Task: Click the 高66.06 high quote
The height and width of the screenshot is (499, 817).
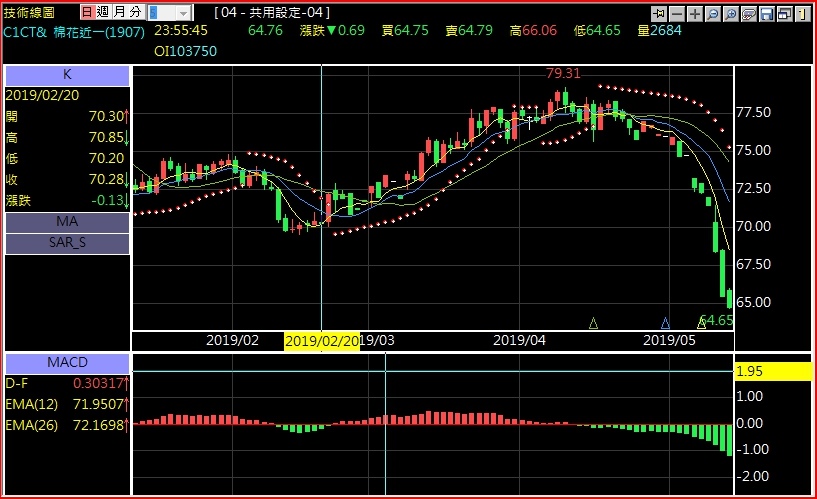Action: (x=533, y=31)
